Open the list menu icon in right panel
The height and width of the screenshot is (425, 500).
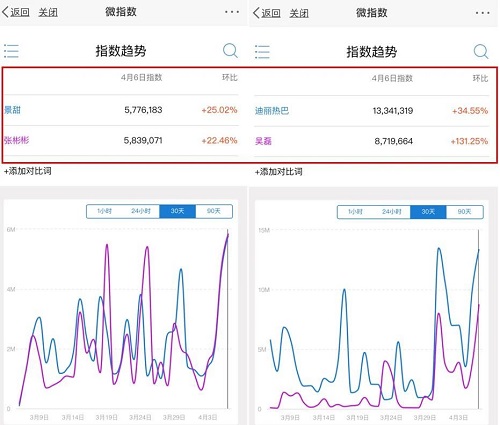[x=262, y=52]
